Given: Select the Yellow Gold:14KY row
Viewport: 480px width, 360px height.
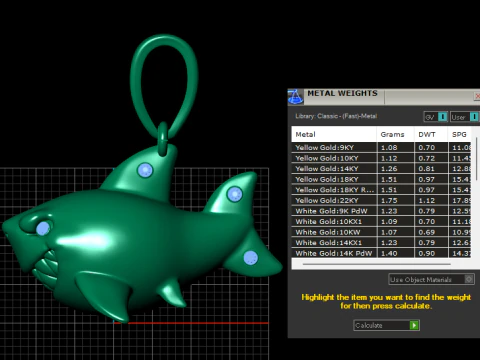Looking at the screenshot, I should click(381, 169).
